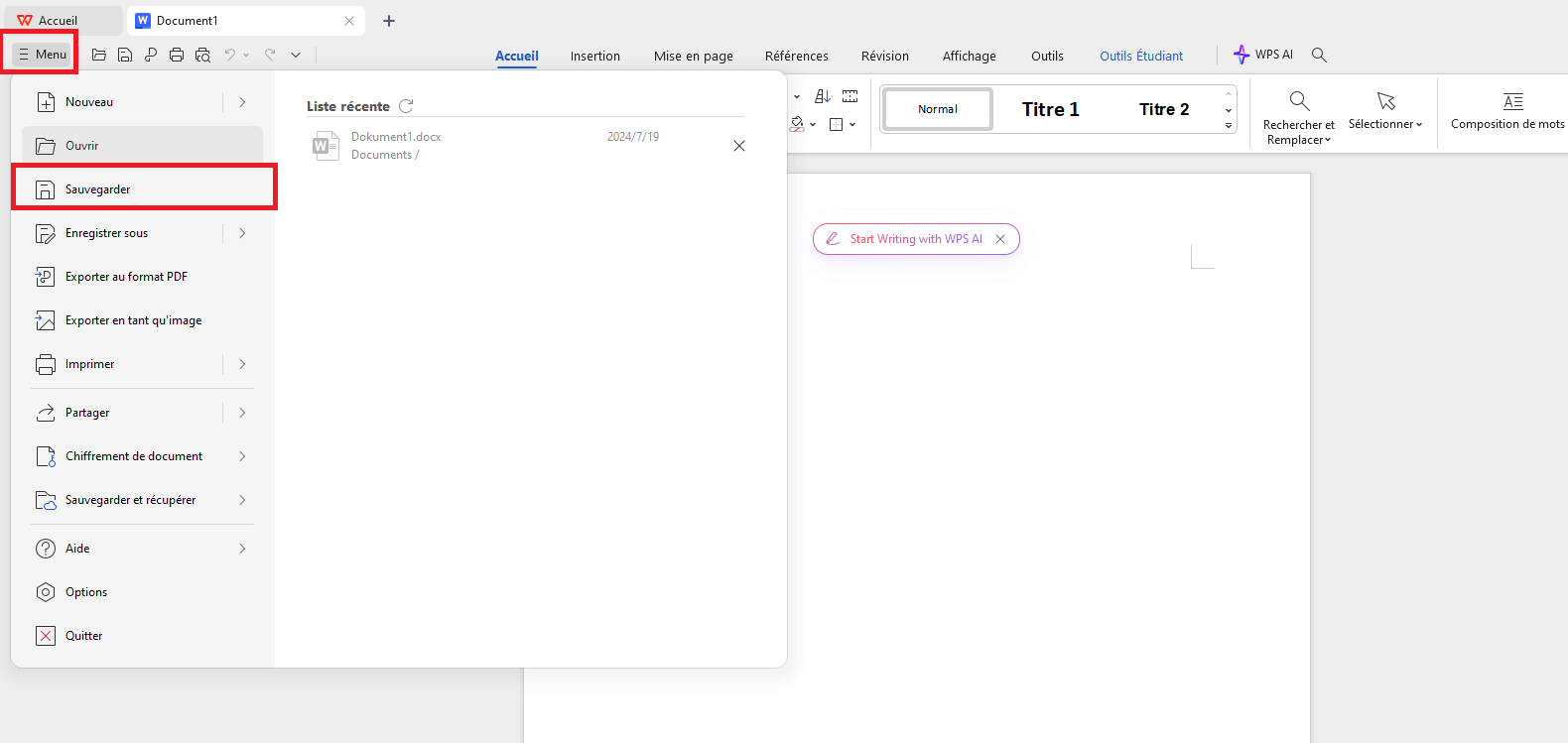Apply the Normal style
The height and width of the screenshot is (743, 1568).
coord(938,109)
